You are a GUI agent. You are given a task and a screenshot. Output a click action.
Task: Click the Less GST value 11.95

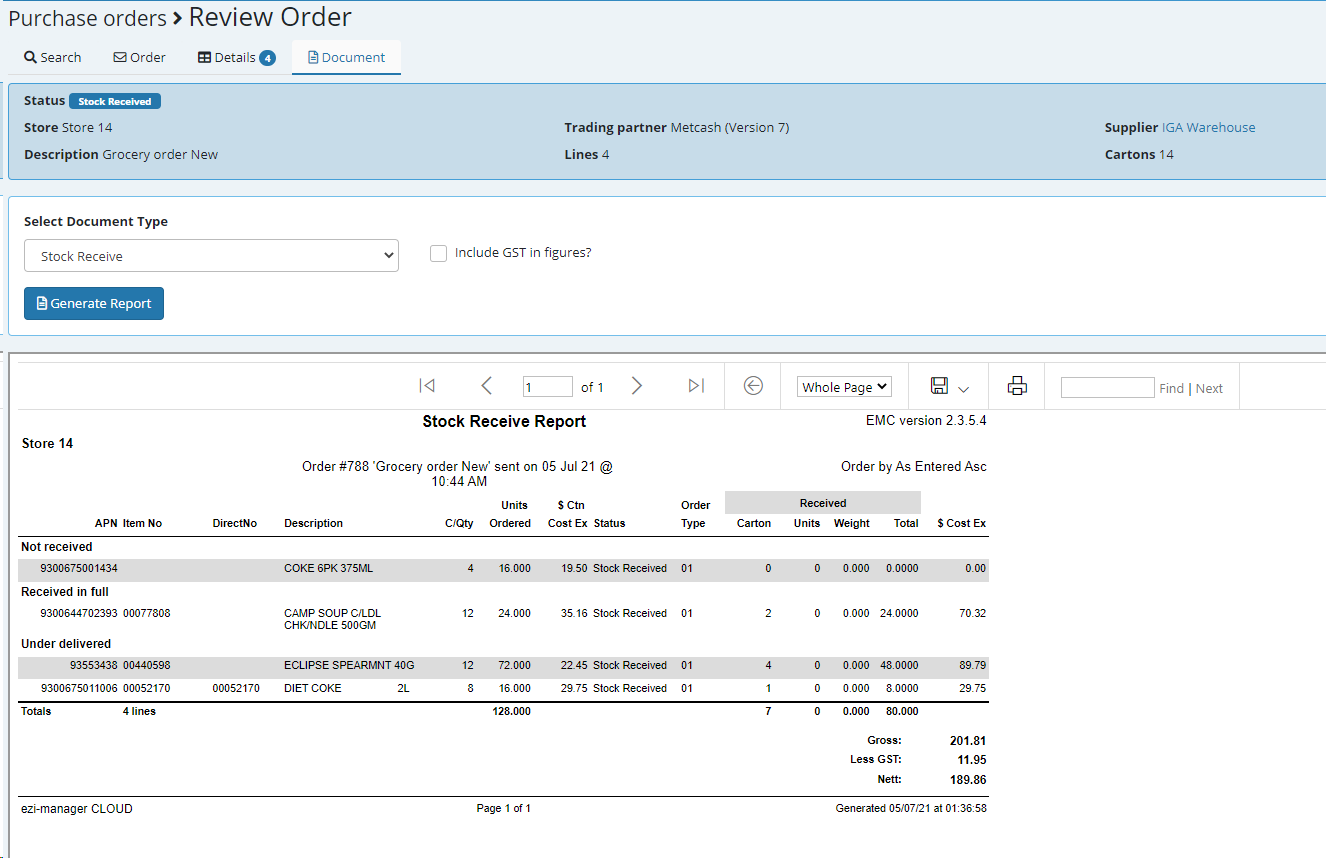pyautogui.click(x=970, y=760)
